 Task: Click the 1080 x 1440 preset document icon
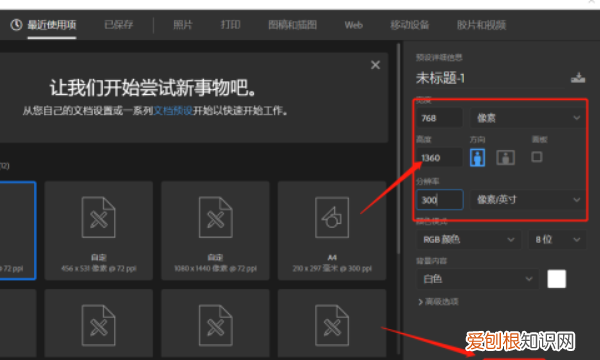215,217
